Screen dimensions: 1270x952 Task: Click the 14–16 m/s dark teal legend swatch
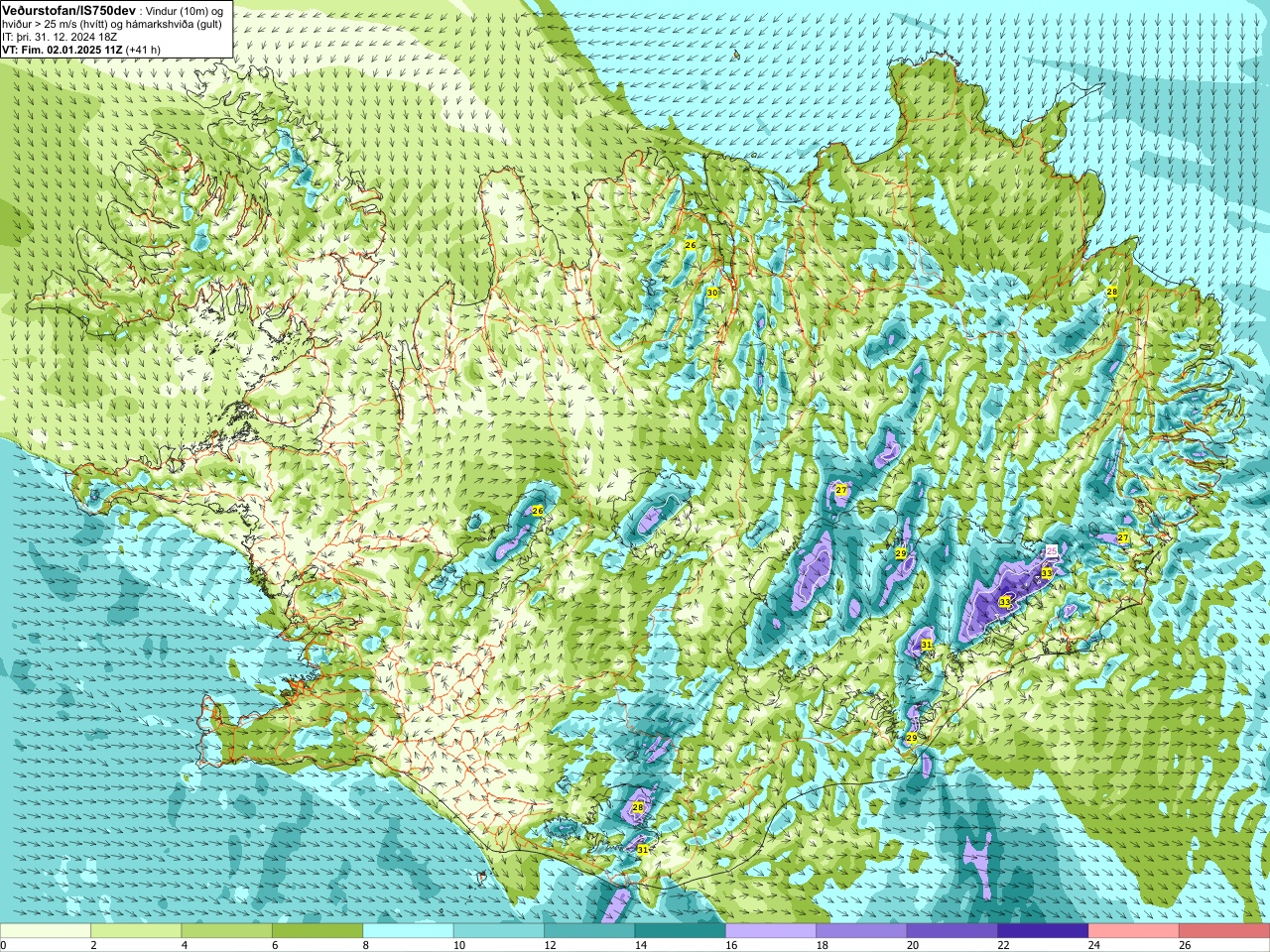tap(681, 931)
